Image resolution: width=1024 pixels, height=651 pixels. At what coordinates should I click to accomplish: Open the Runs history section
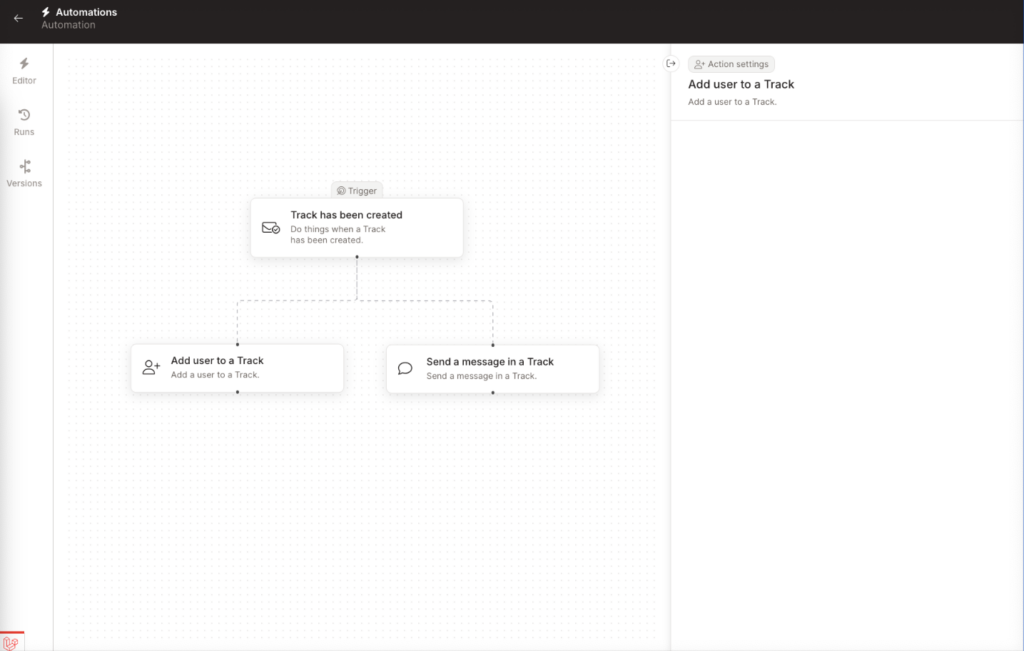point(24,122)
